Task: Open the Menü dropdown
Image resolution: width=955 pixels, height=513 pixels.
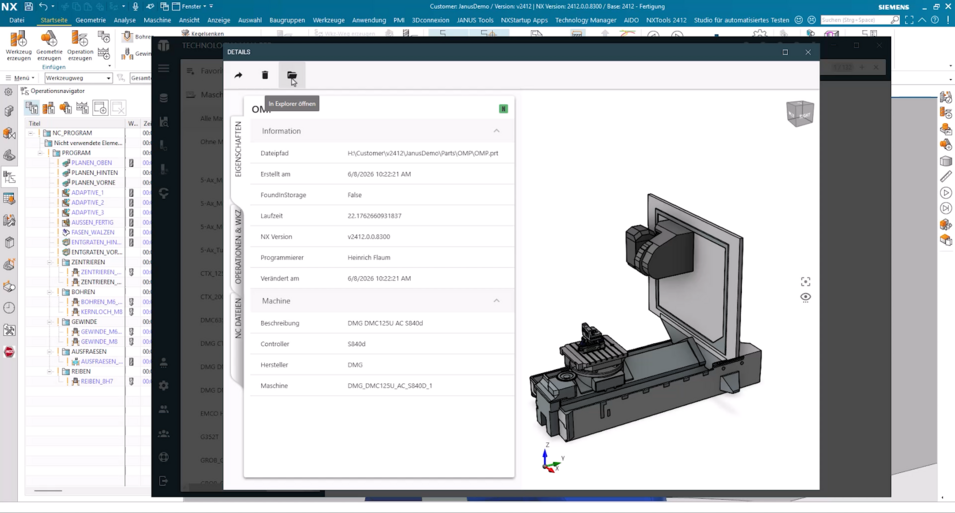Action: tap(20, 78)
